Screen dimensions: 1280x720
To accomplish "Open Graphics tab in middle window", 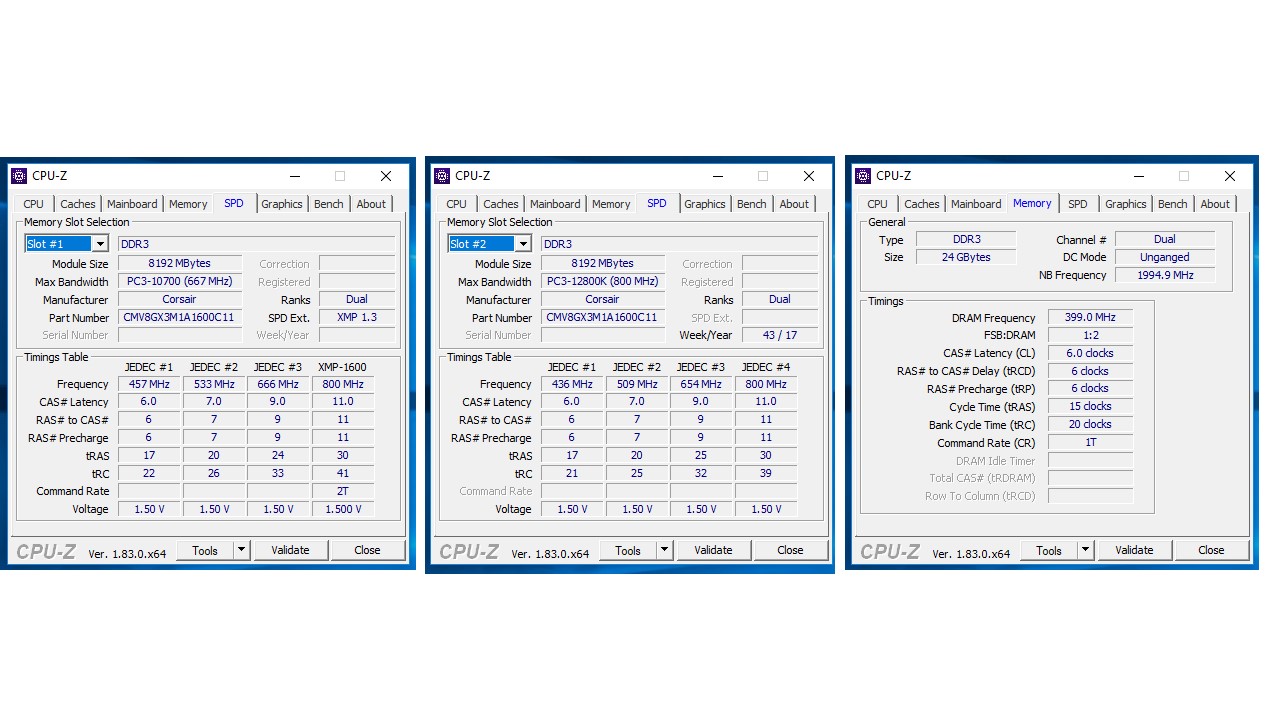I will (x=705, y=204).
